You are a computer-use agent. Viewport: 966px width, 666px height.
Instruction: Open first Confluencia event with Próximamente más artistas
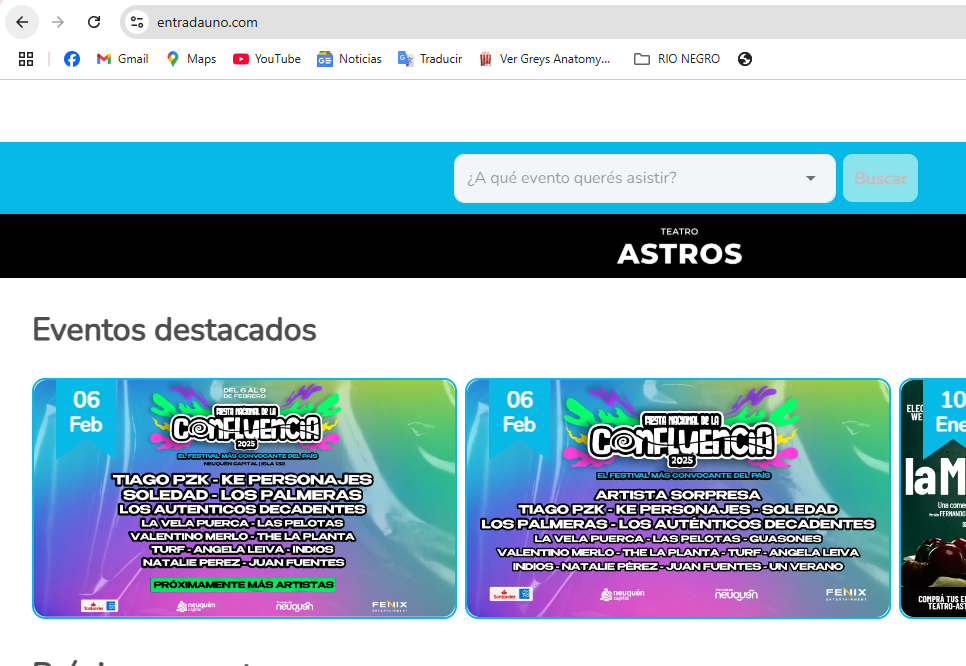(244, 498)
